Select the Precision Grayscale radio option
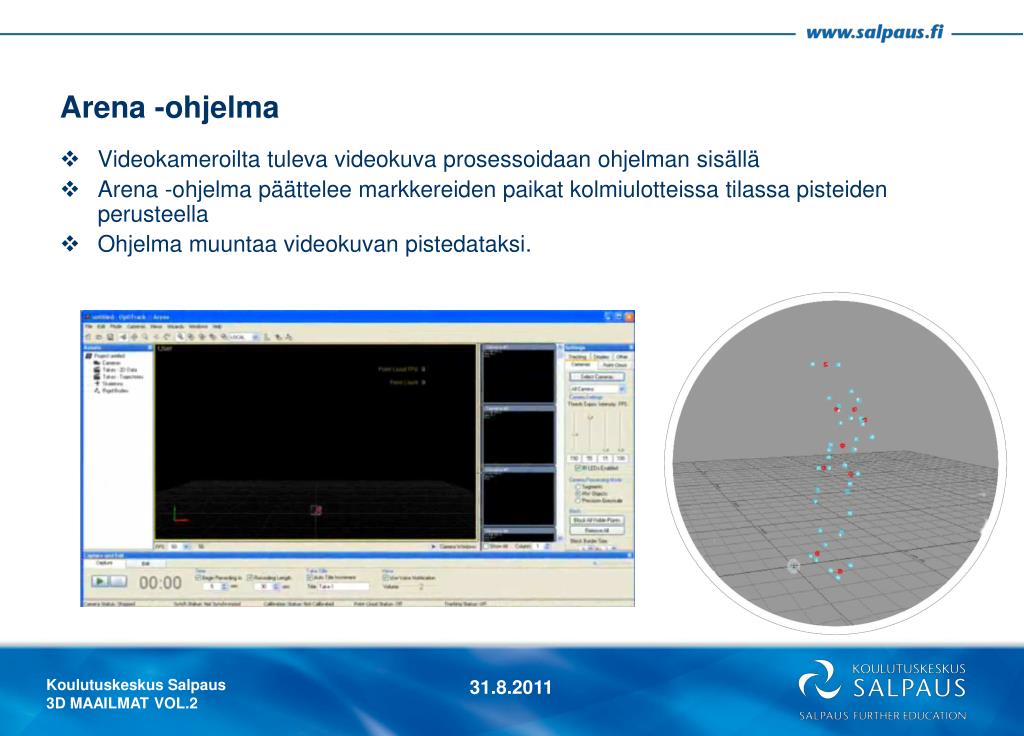This screenshot has height=736, width=1024. click(x=578, y=500)
